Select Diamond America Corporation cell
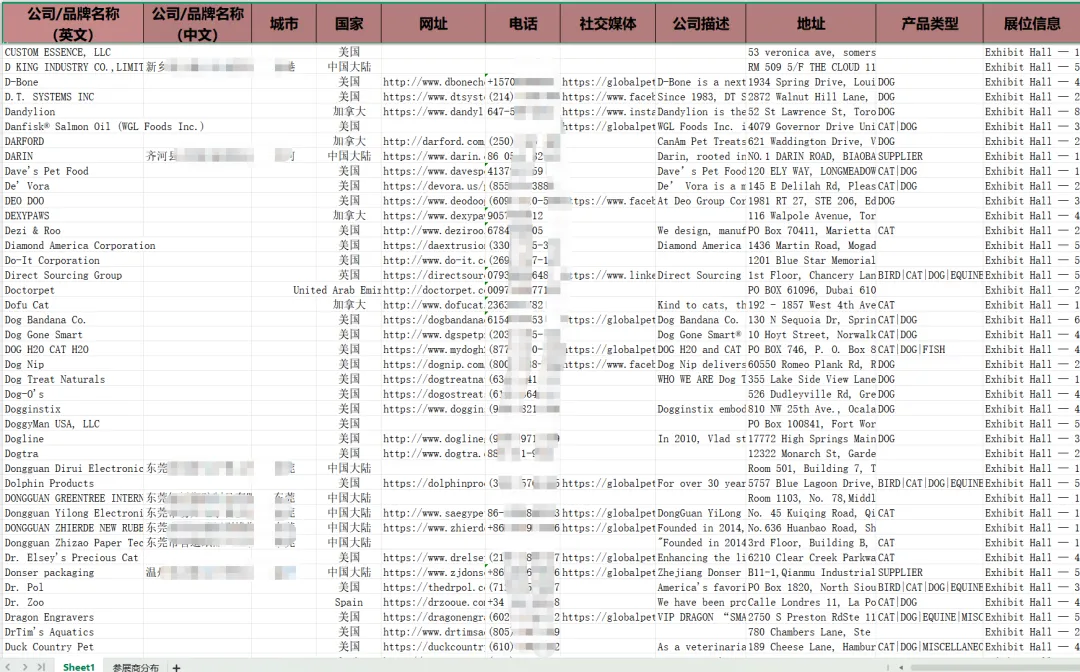The height and width of the screenshot is (672, 1080). point(73,246)
